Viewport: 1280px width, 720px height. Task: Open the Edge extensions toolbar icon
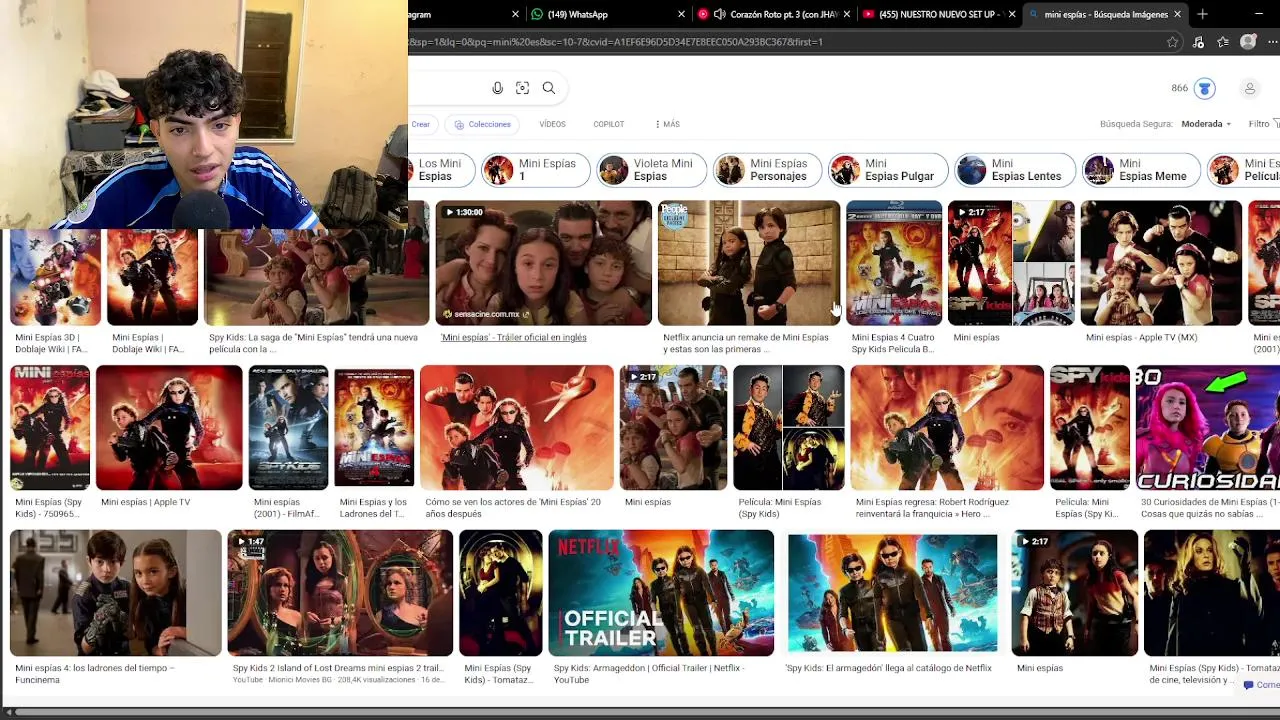pos(1198,42)
